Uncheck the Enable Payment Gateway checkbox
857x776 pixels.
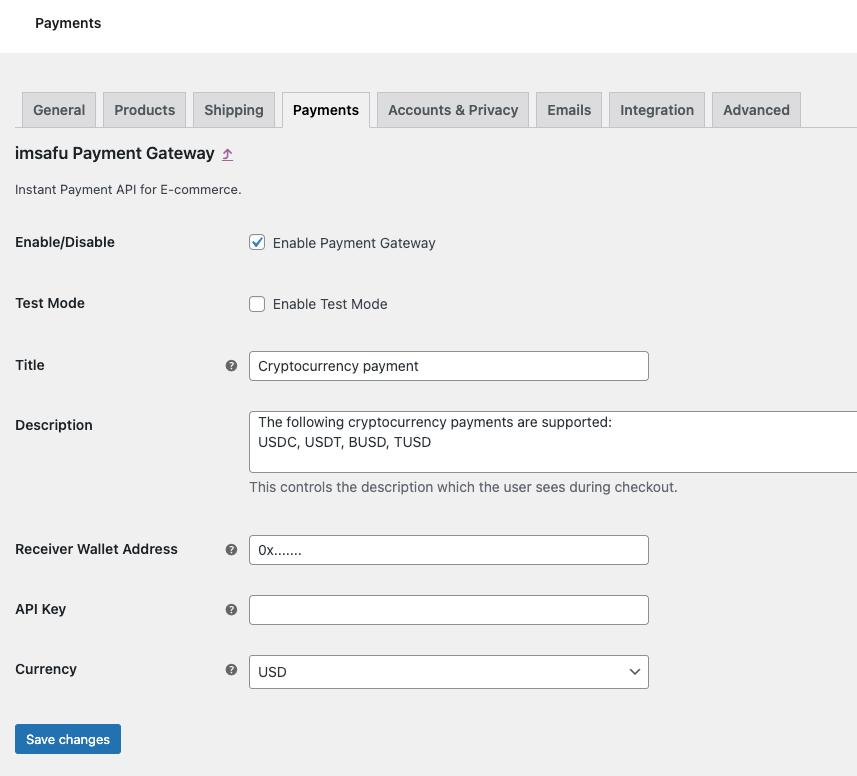257,243
